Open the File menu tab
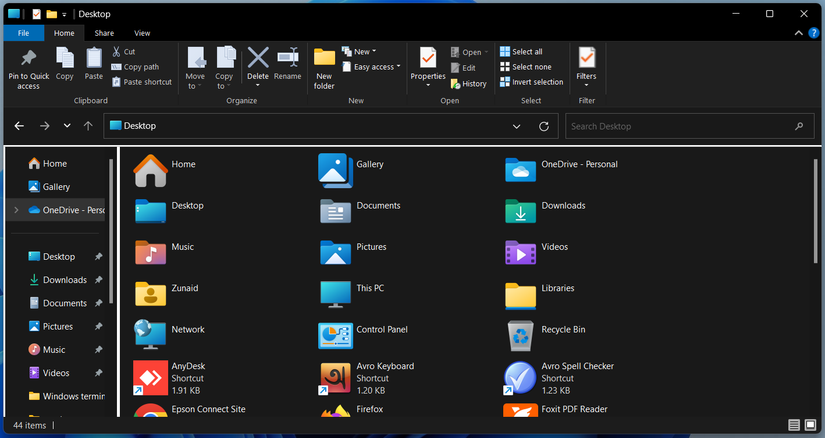Screen dimensions: 825x438 22,33
